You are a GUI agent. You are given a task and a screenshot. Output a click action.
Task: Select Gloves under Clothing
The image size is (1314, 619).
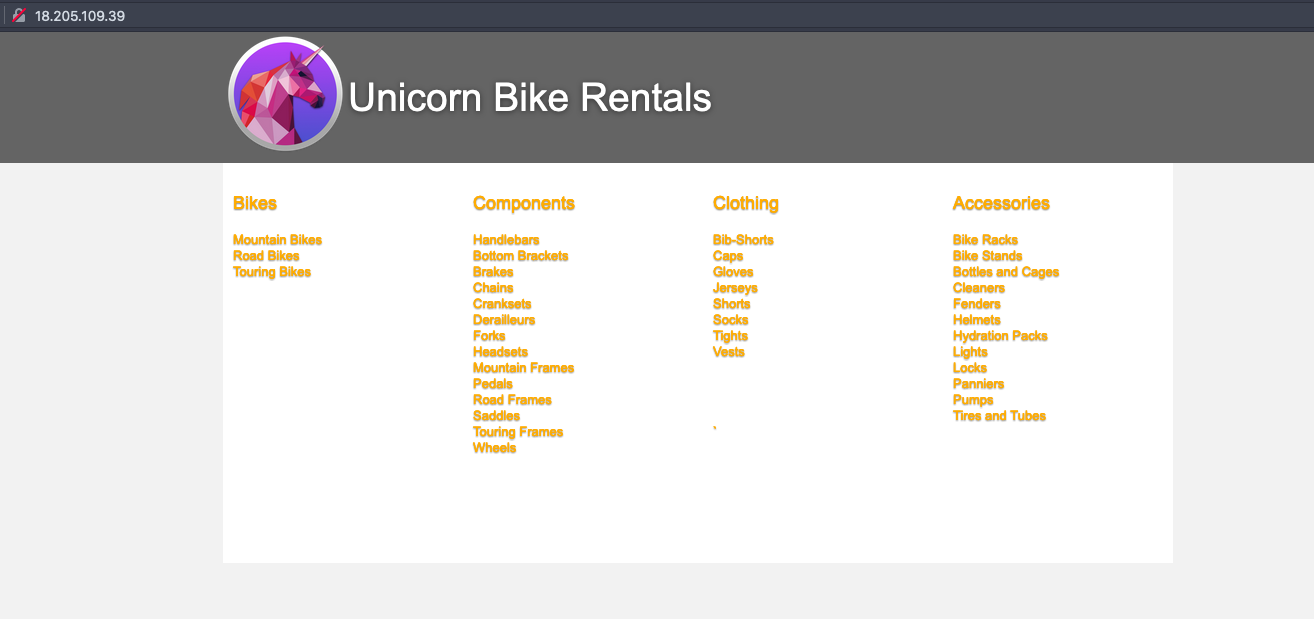733,272
